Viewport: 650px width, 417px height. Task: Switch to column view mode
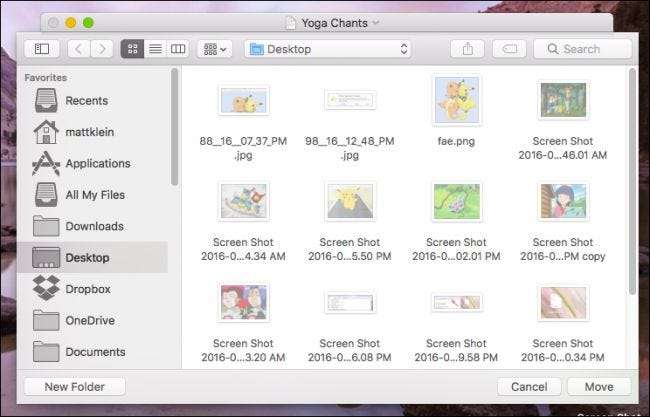[x=178, y=48]
